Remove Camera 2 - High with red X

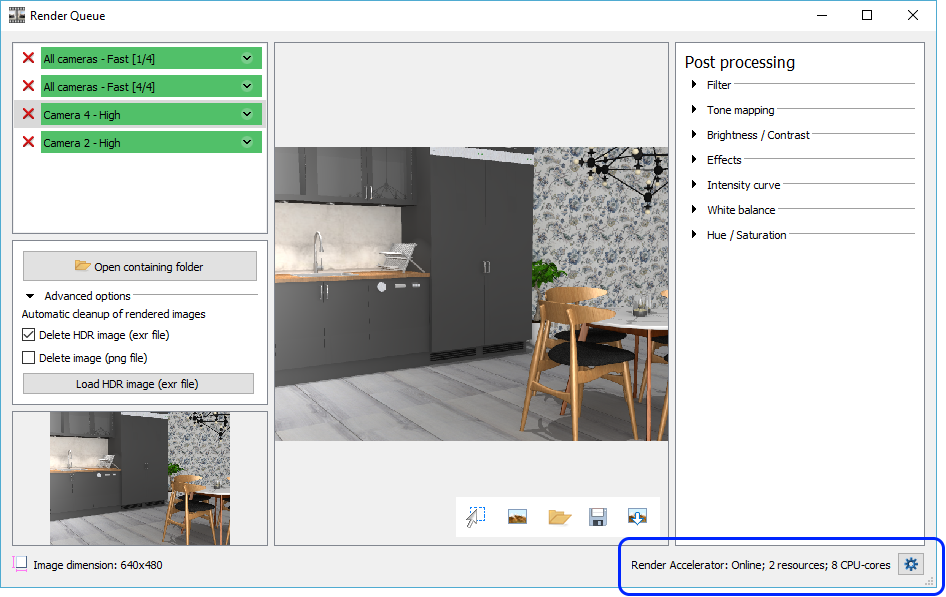[28, 142]
